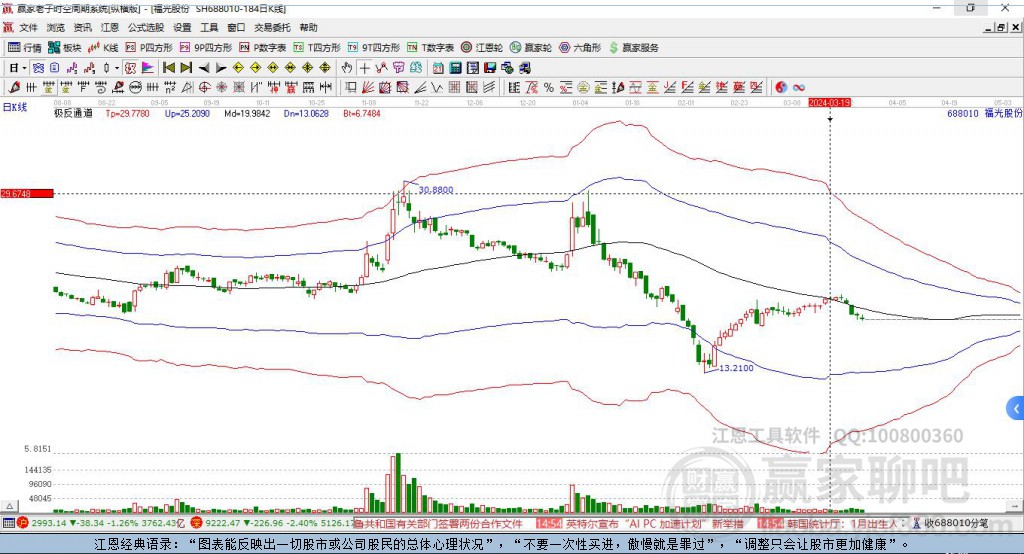Click the infinity loop icon

[798, 88]
